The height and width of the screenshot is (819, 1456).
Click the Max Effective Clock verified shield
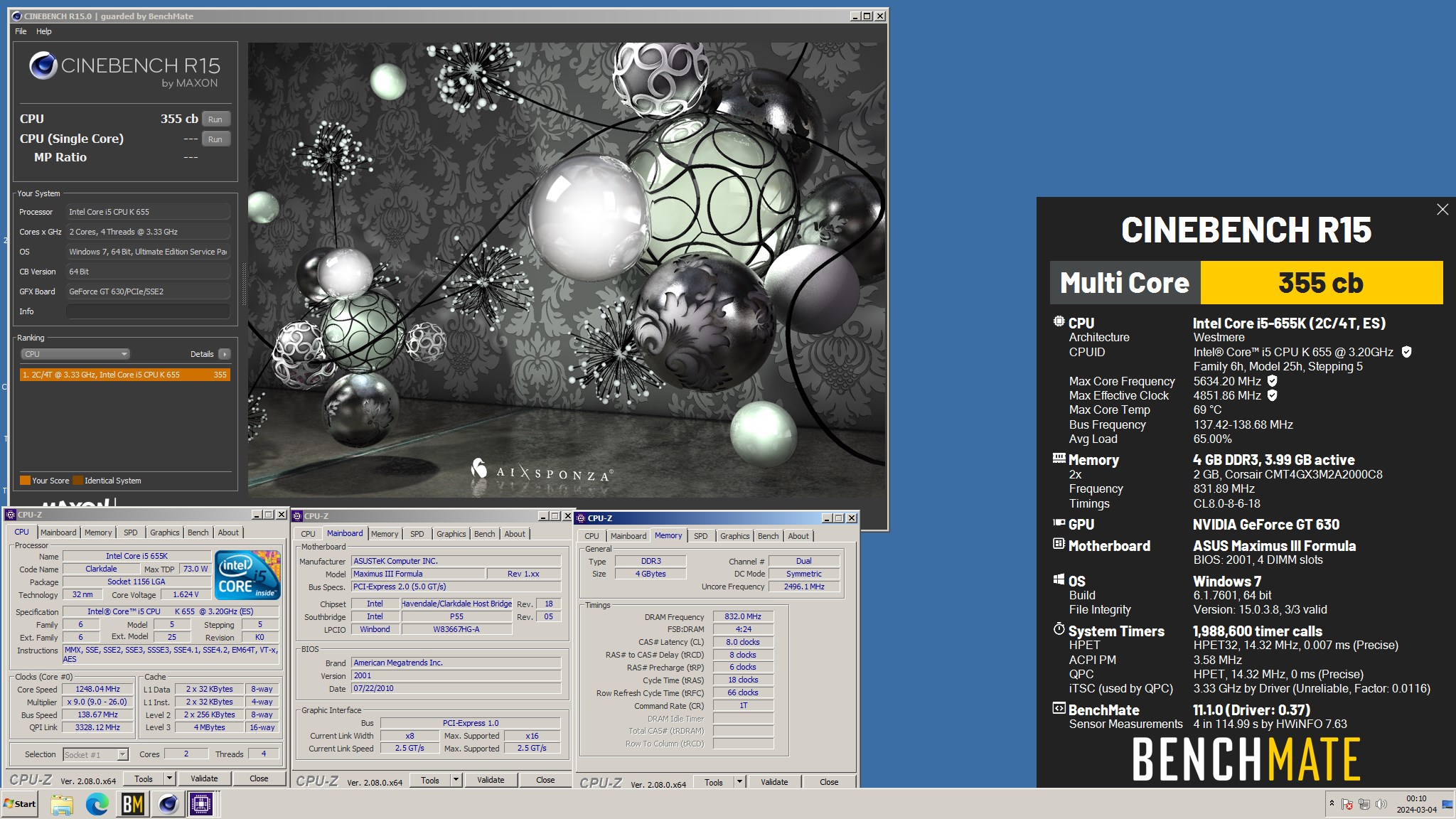[1273, 395]
